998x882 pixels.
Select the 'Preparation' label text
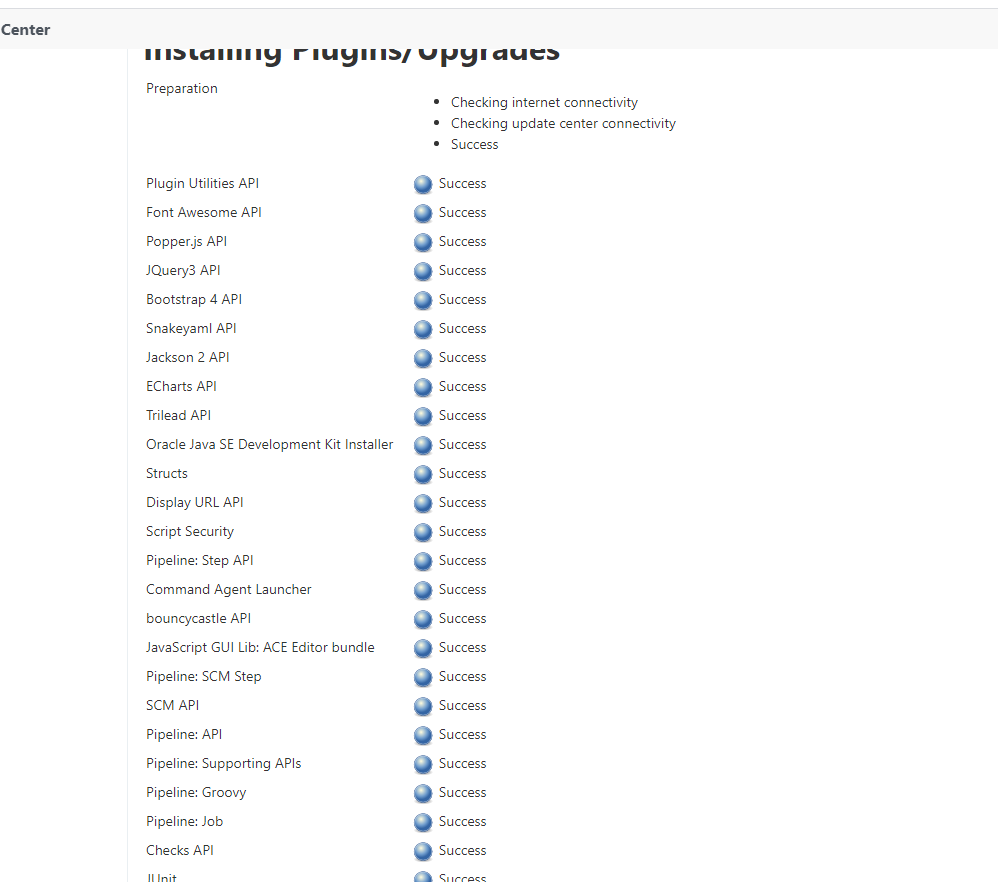[x=181, y=88]
